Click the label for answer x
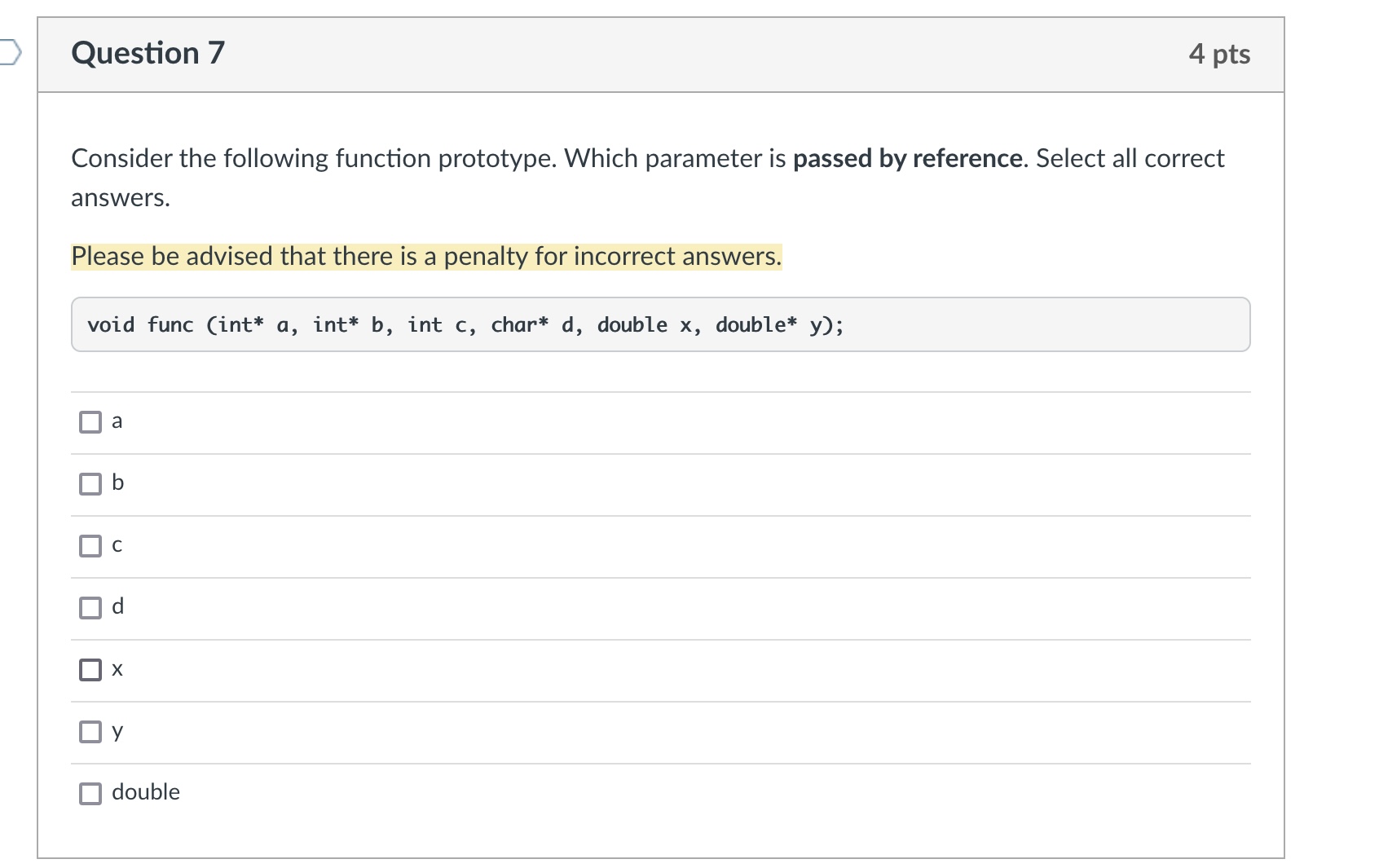The width and height of the screenshot is (1379, 868). click(x=117, y=669)
